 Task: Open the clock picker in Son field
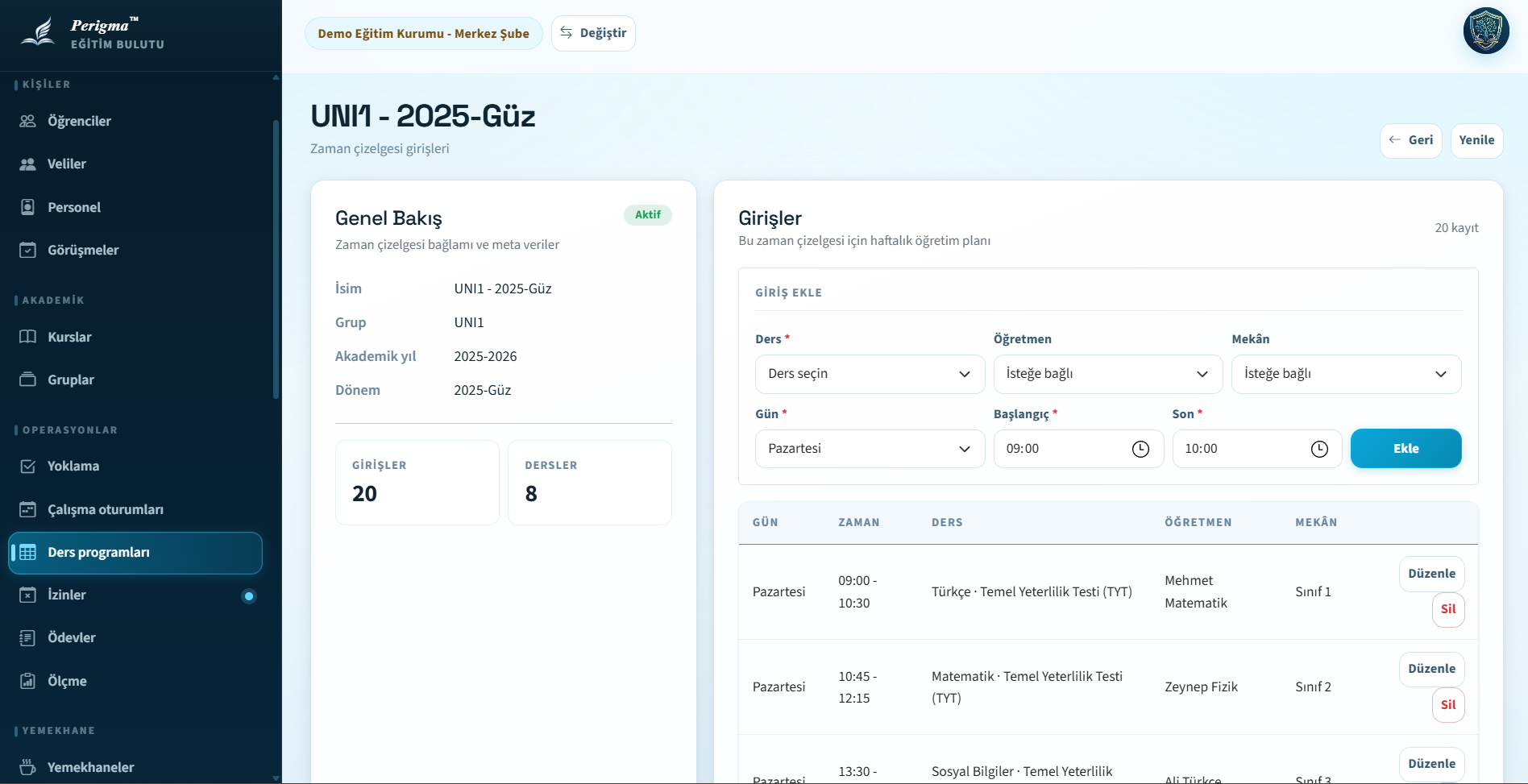pos(1319,449)
